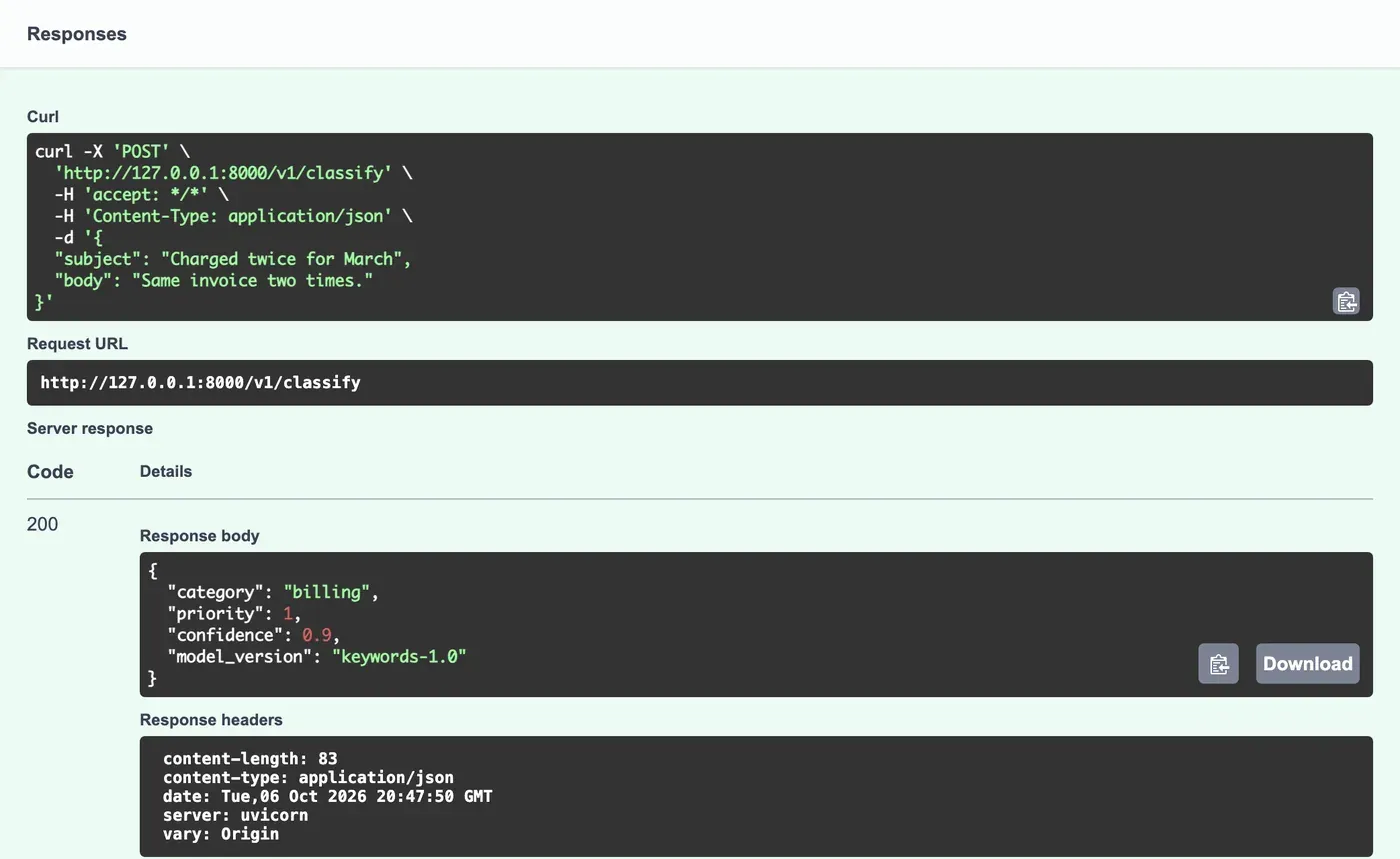
Task: Click the Code column header
Action: (x=50, y=472)
